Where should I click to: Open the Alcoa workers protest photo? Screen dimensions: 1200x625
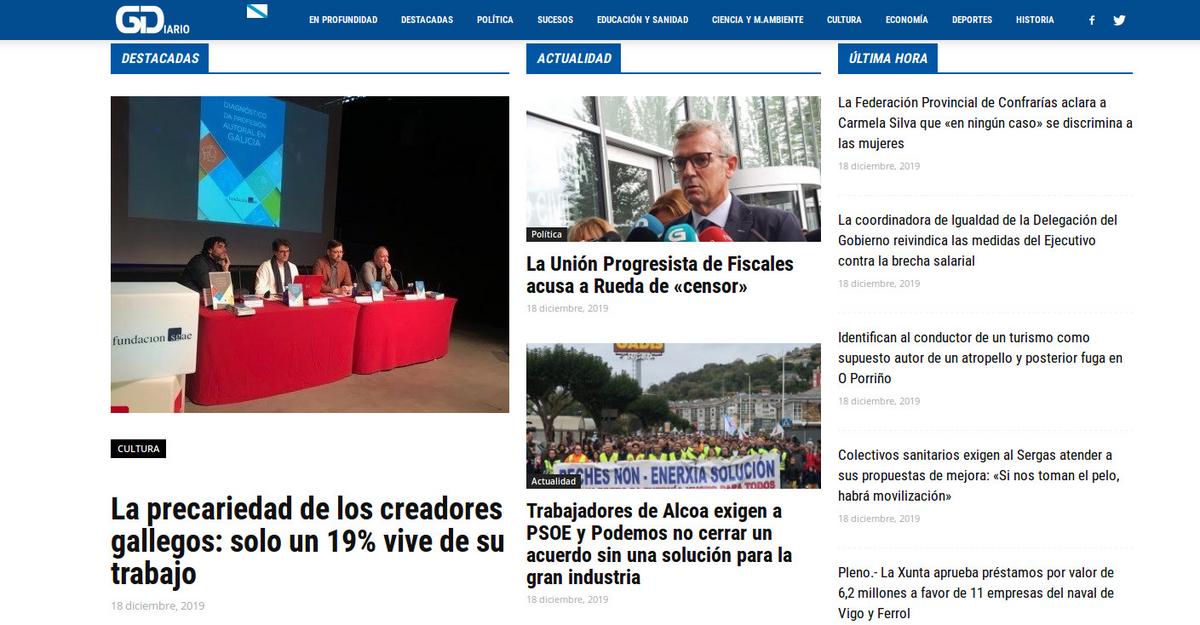tap(674, 416)
